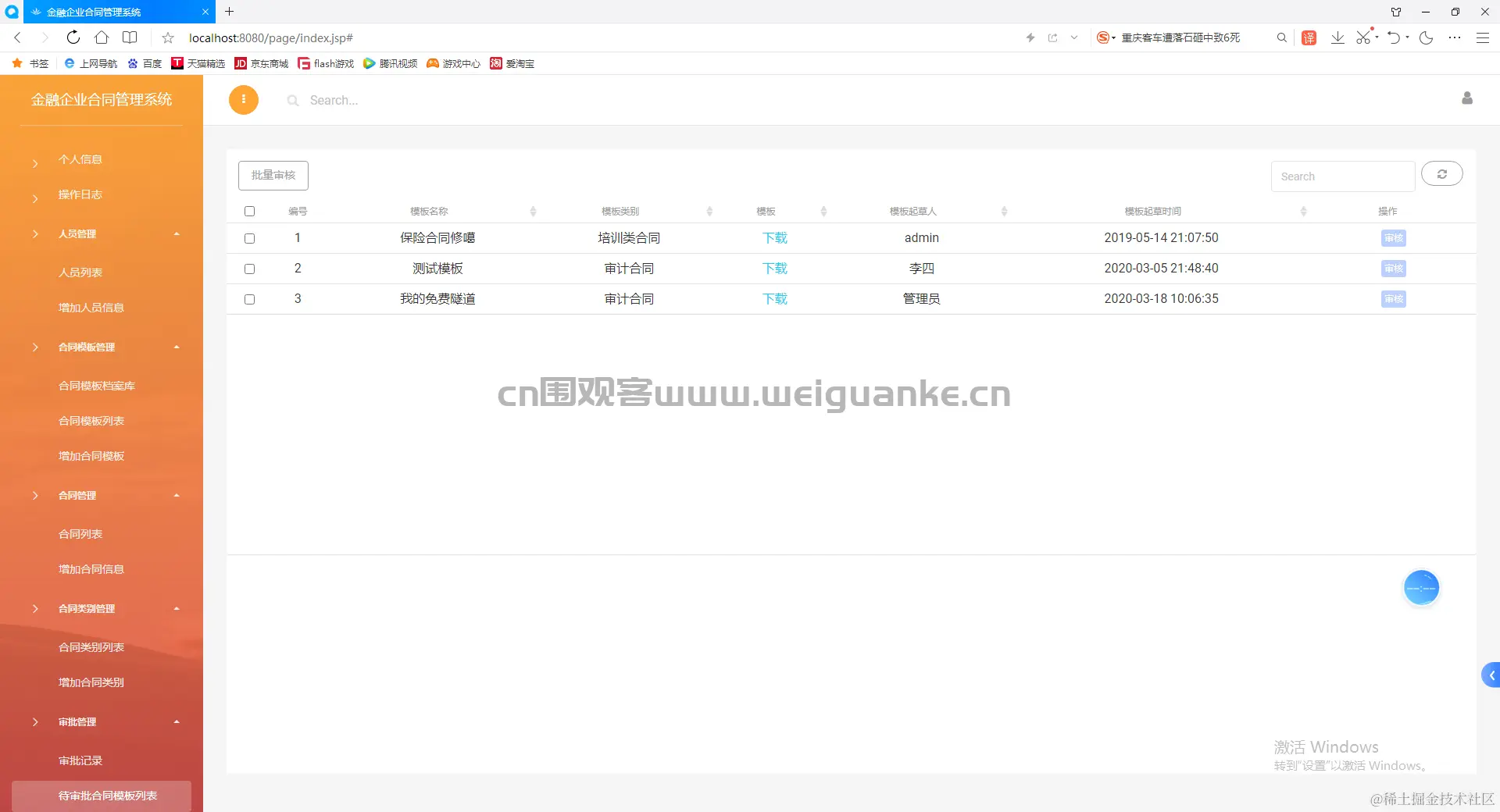The width and height of the screenshot is (1500, 812).
Task: Open the user profile icon
Action: (1467, 98)
